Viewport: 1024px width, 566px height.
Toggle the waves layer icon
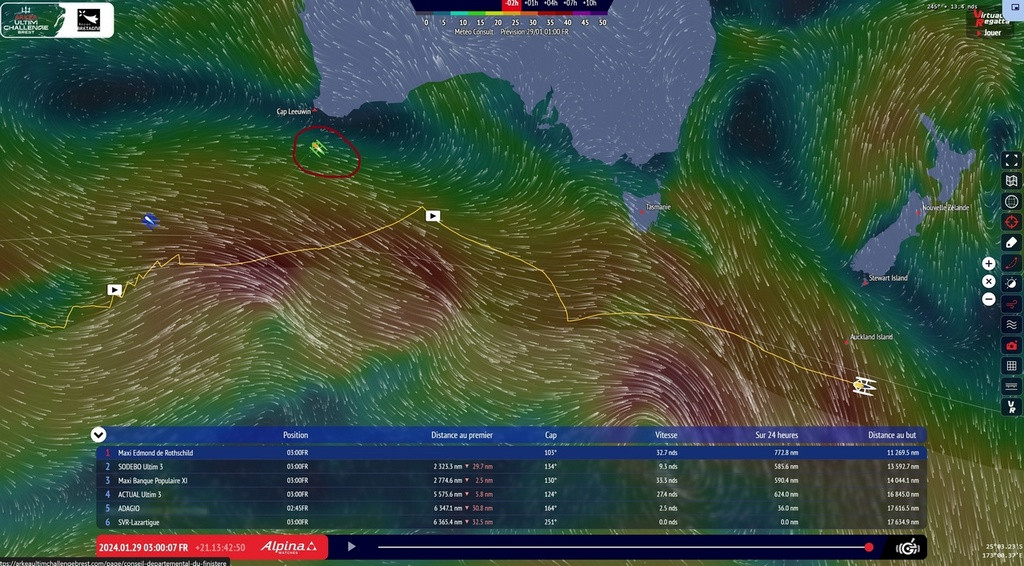[1011, 324]
